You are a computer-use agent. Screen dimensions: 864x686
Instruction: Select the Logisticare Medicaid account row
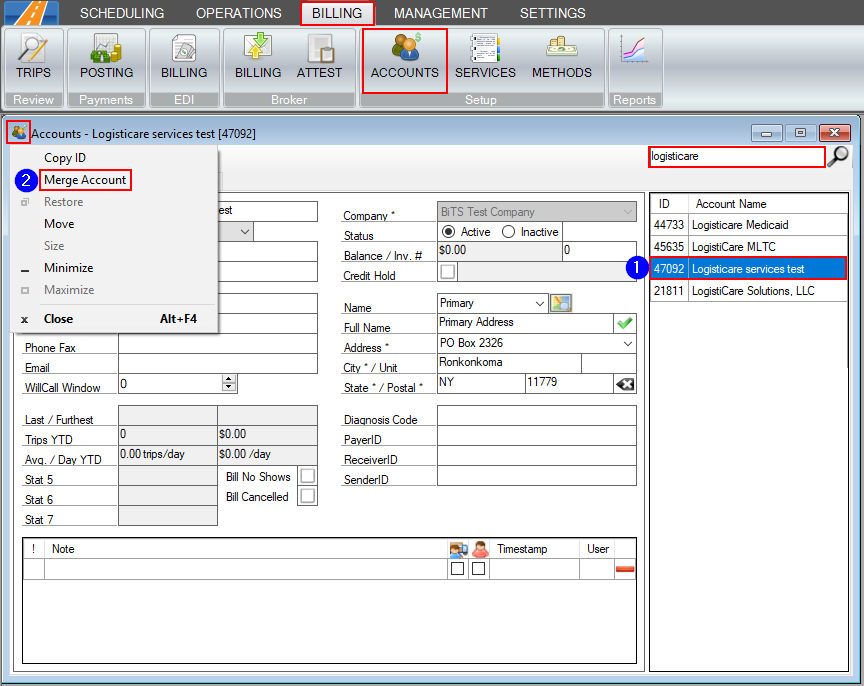749,225
